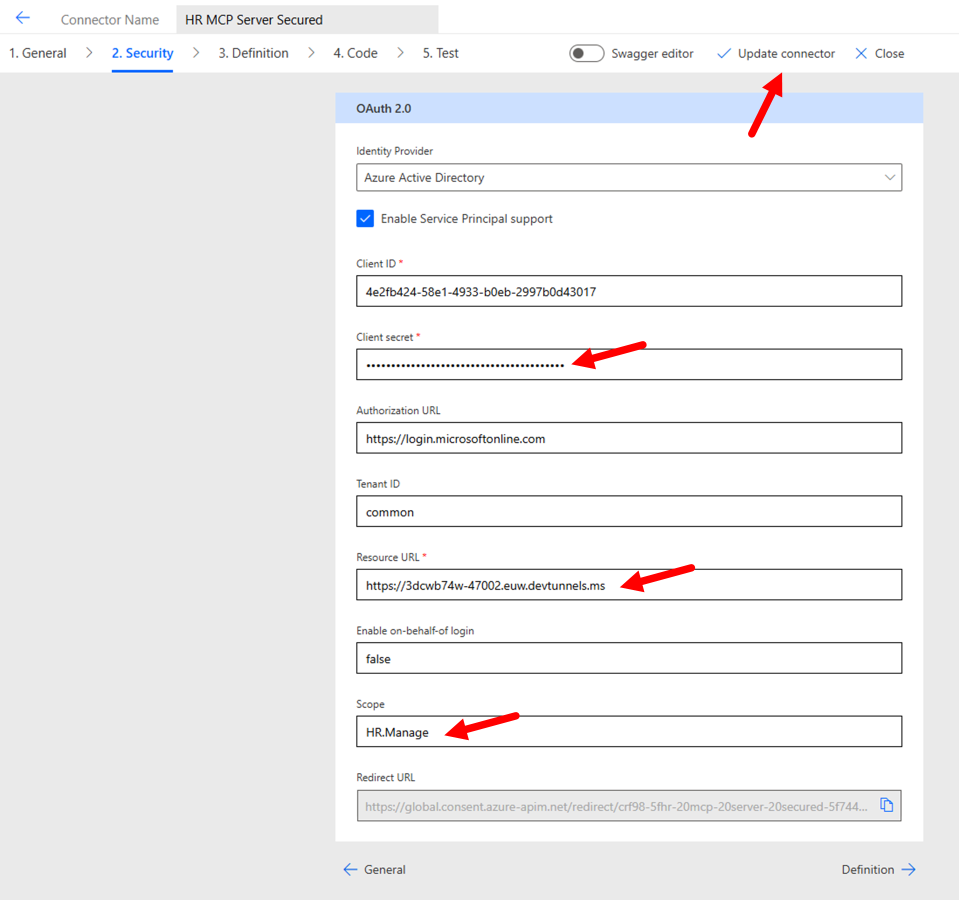
Task: Click the Definition navigation link
Action: [868, 869]
